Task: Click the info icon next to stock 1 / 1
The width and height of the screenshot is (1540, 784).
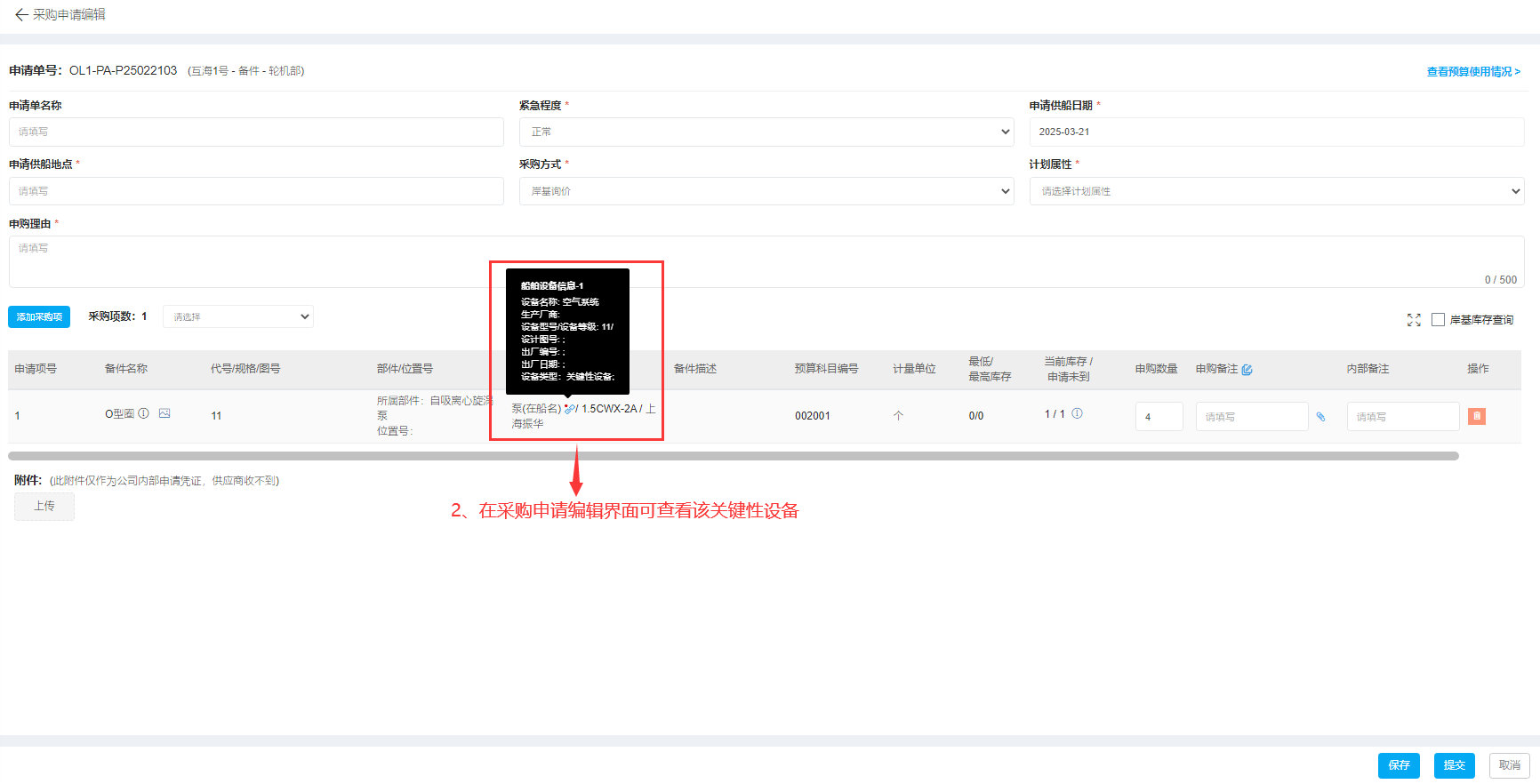Action: [1077, 413]
